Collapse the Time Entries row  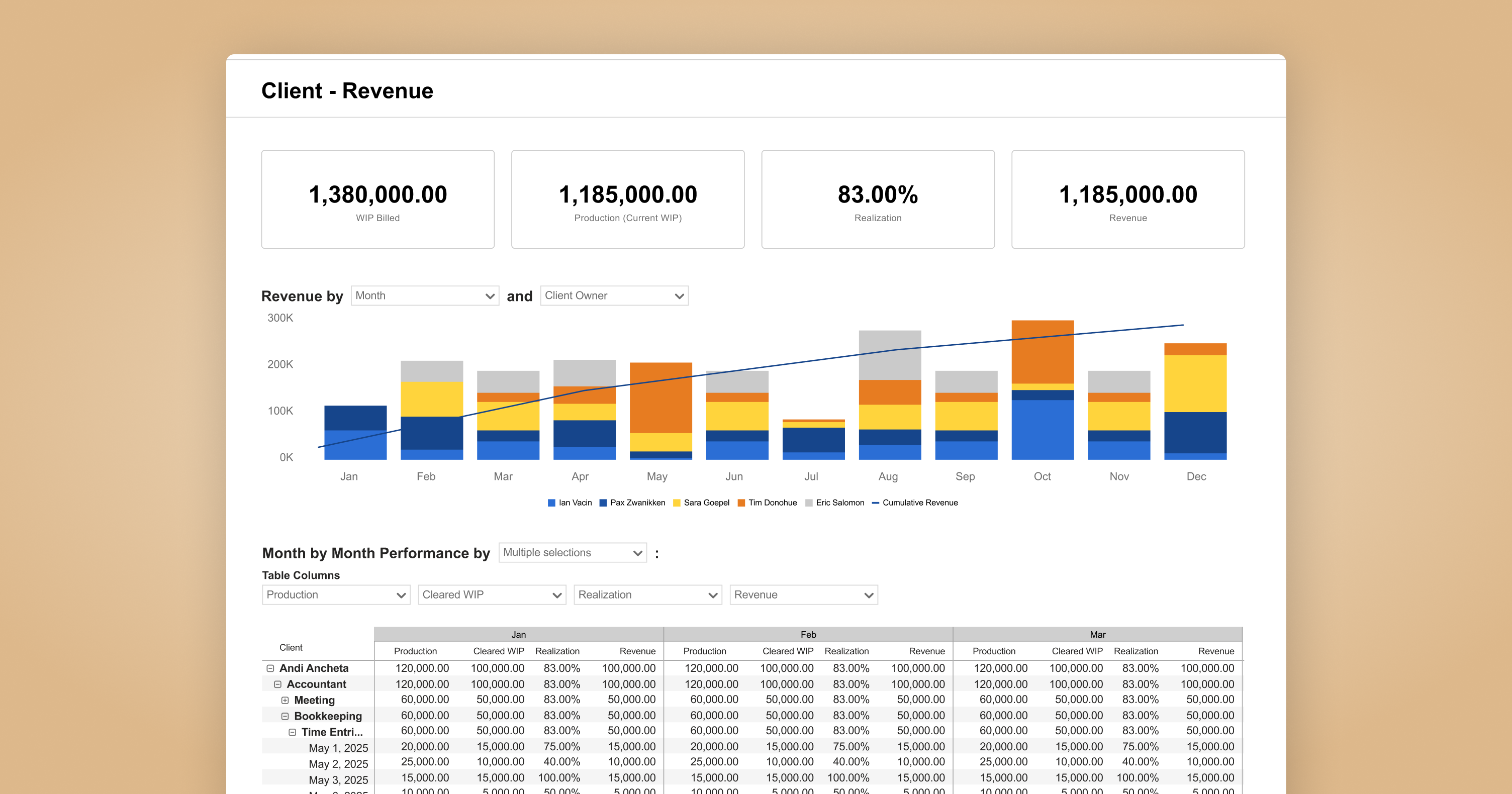293,732
